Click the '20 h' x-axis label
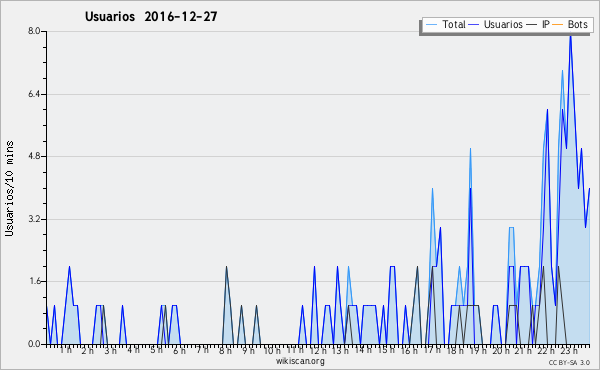The width and height of the screenshot is (600, 370). 501,351
